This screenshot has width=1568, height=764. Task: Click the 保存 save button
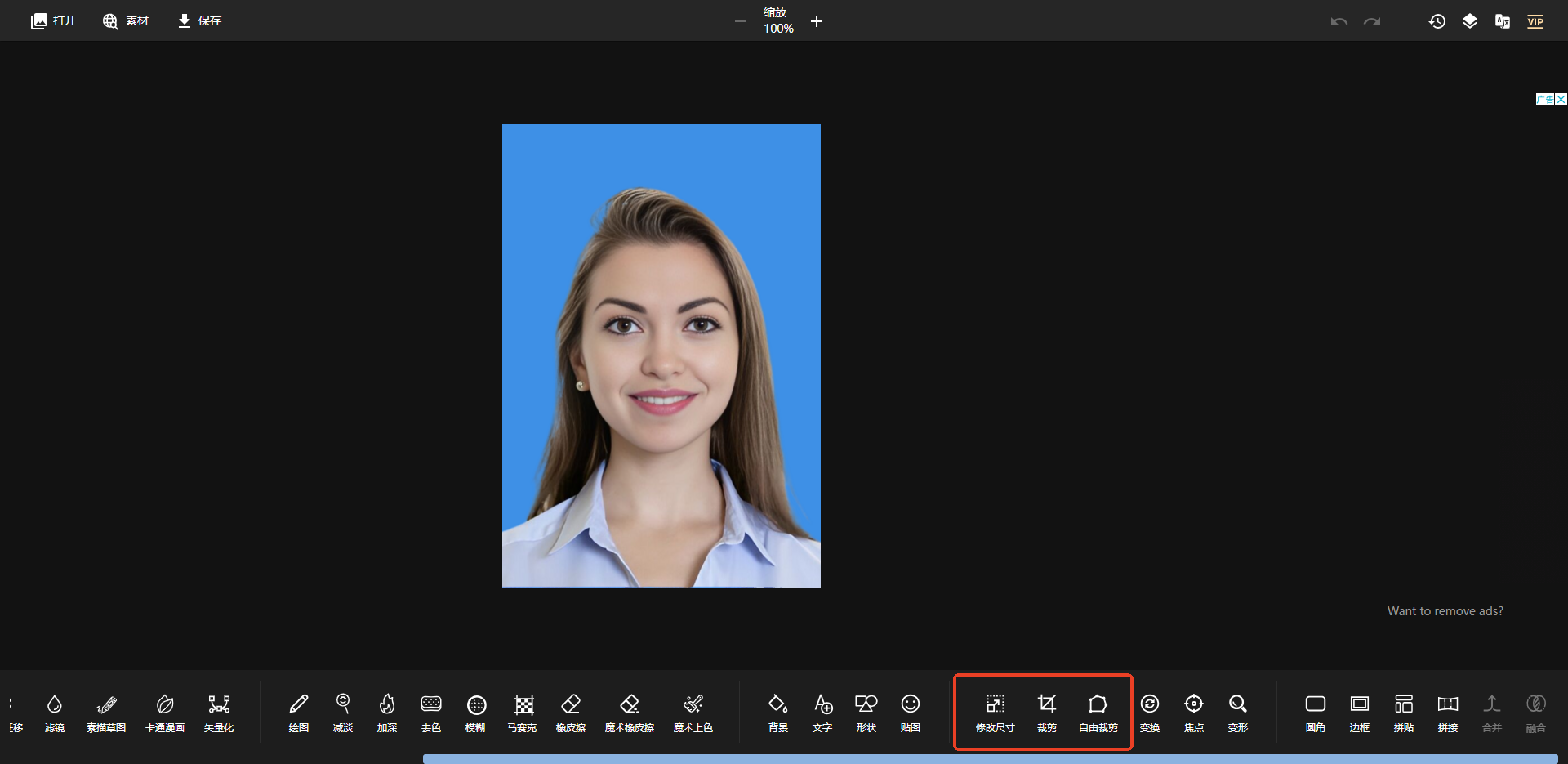pos(200,21)
